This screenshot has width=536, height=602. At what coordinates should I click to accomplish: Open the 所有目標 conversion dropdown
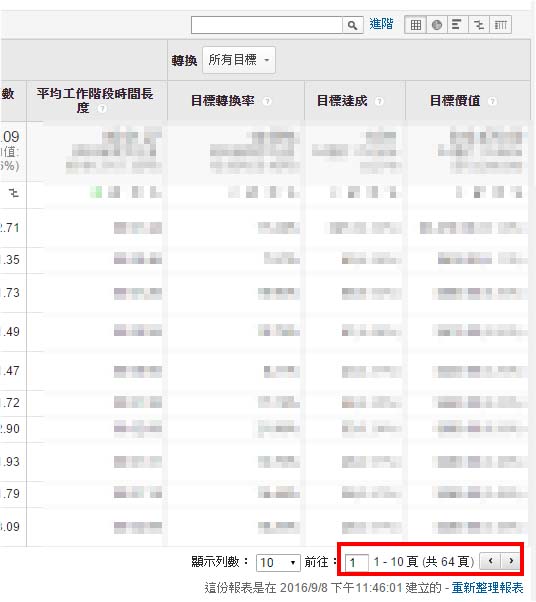point(239,60)
